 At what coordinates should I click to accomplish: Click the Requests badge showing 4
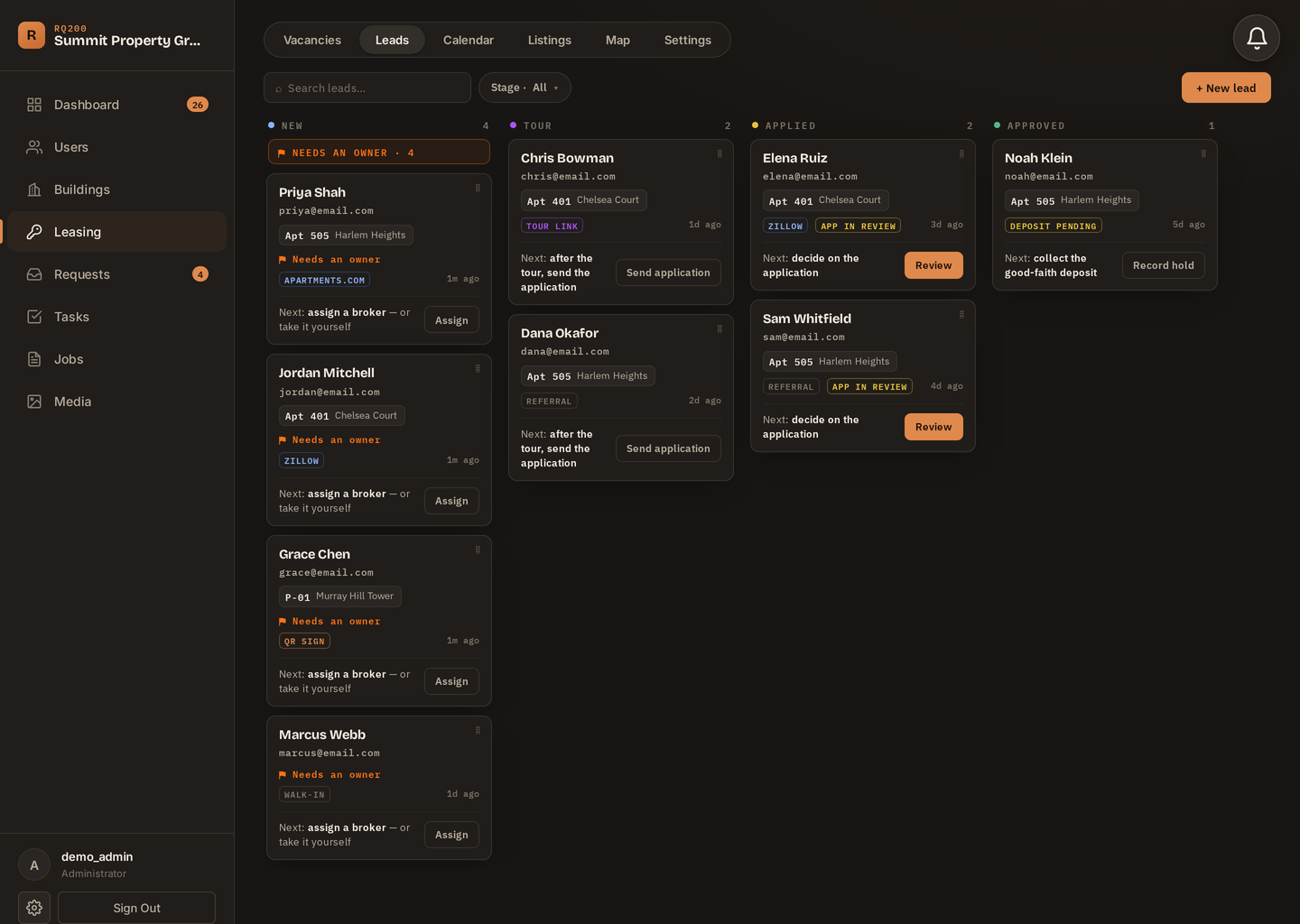click(200, 274)
